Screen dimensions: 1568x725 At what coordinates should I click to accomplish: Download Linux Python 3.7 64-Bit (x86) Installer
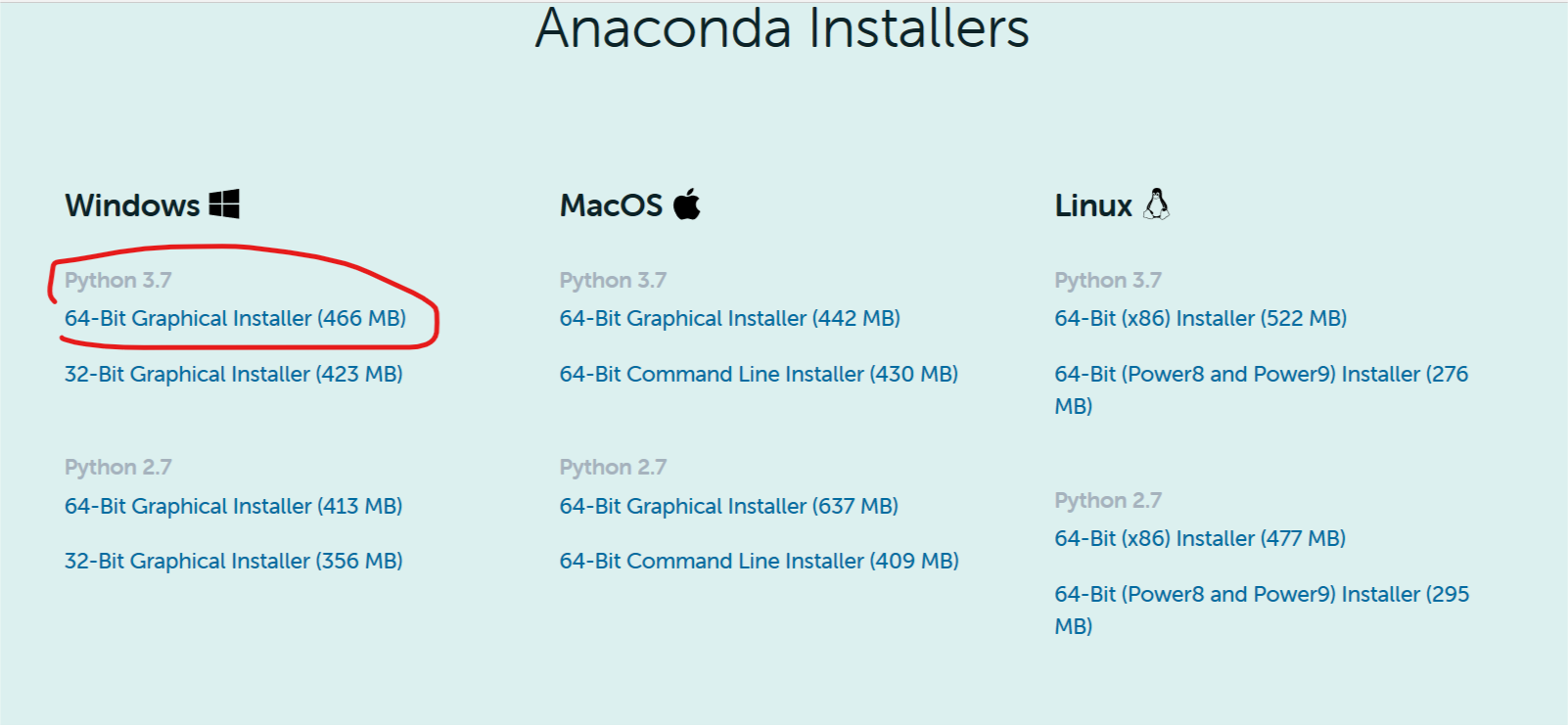pyautogui.click(x=1200, y=319)
